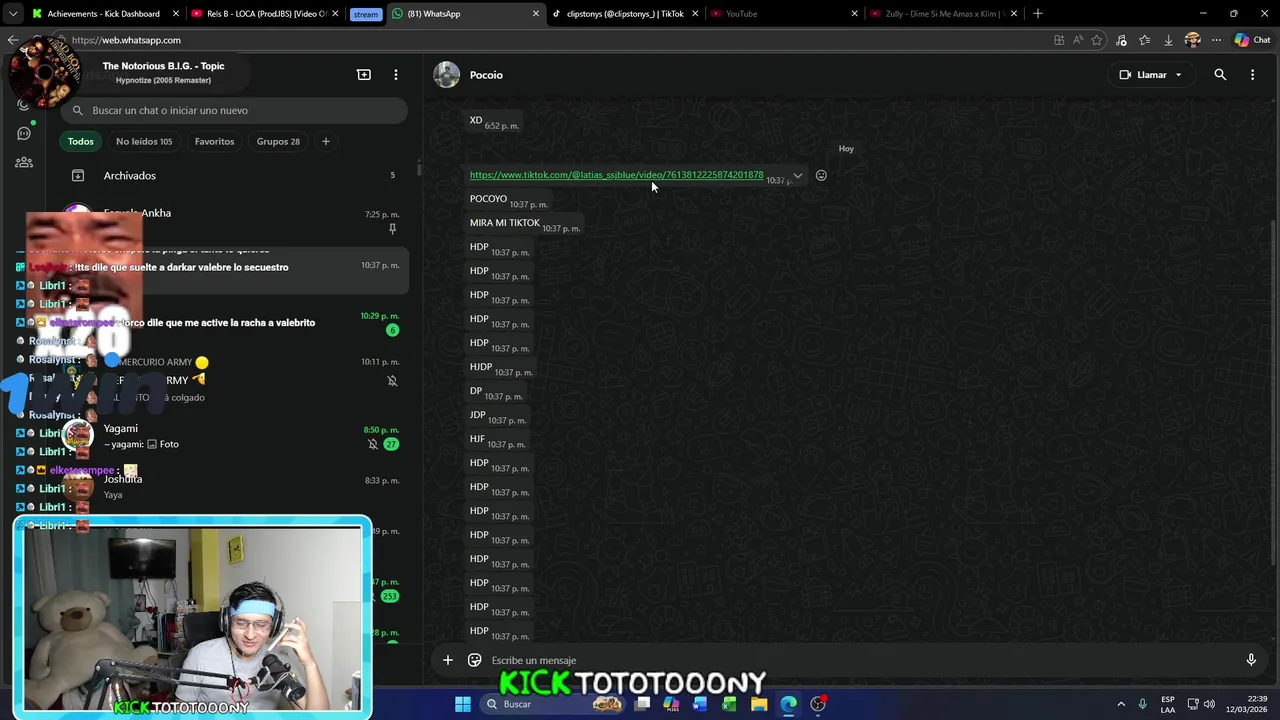Viewport: 1280px width, 720px height.
Task: Expand the Llamar call dropdown
Action: [x=1178, y=75]
